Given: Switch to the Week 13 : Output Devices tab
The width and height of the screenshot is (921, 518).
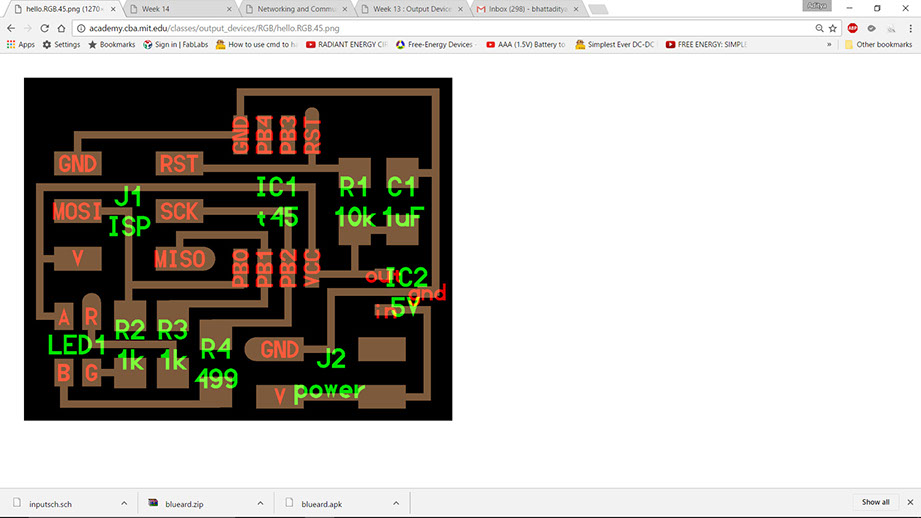Looking at the screenshot, I should (411, 9).
